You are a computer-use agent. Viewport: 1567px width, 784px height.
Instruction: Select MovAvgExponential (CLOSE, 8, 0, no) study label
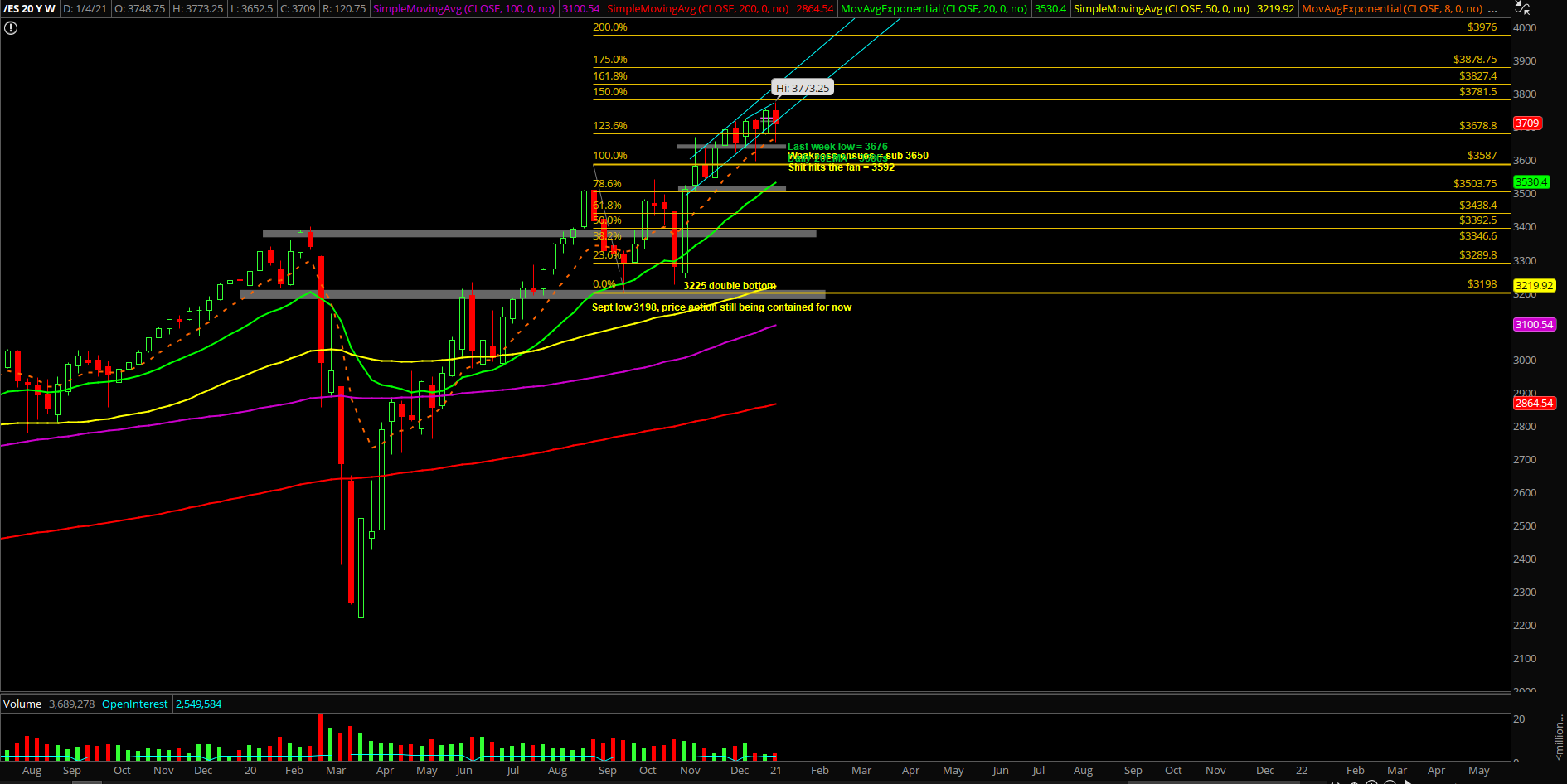pos(1392,9)
